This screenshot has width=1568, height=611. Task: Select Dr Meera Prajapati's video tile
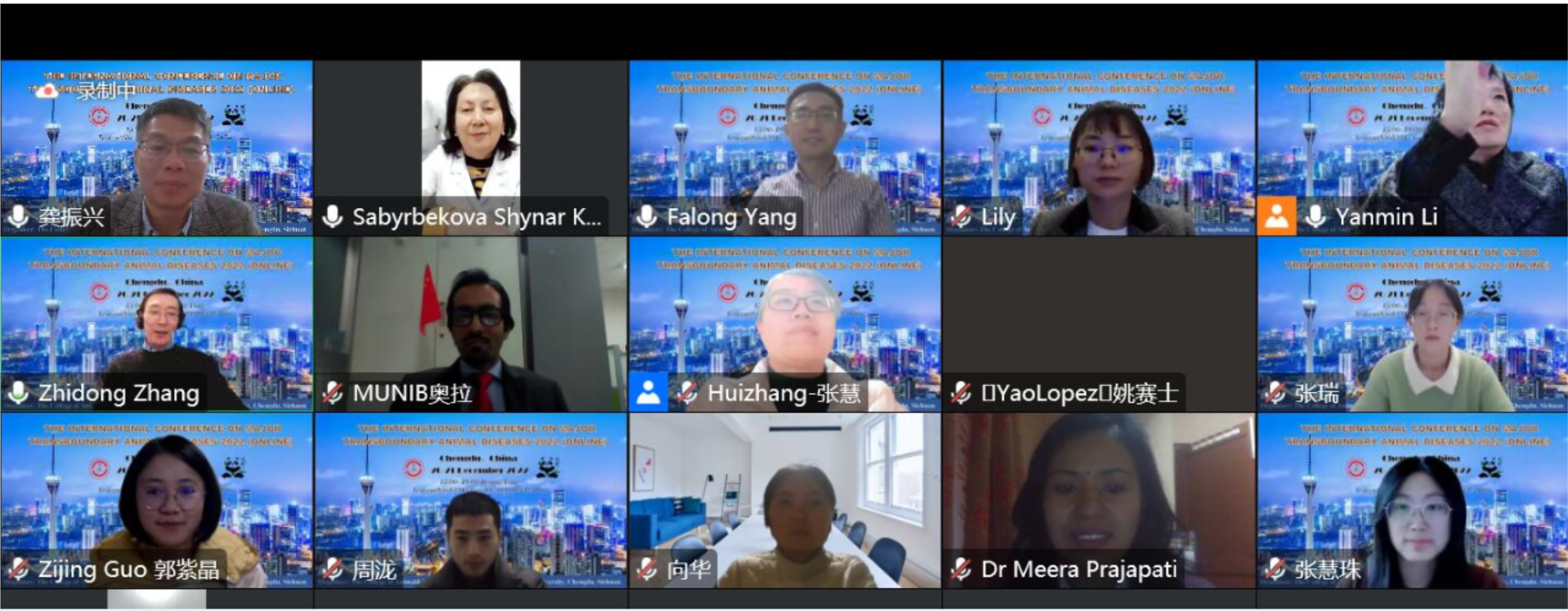(1099, 501)
